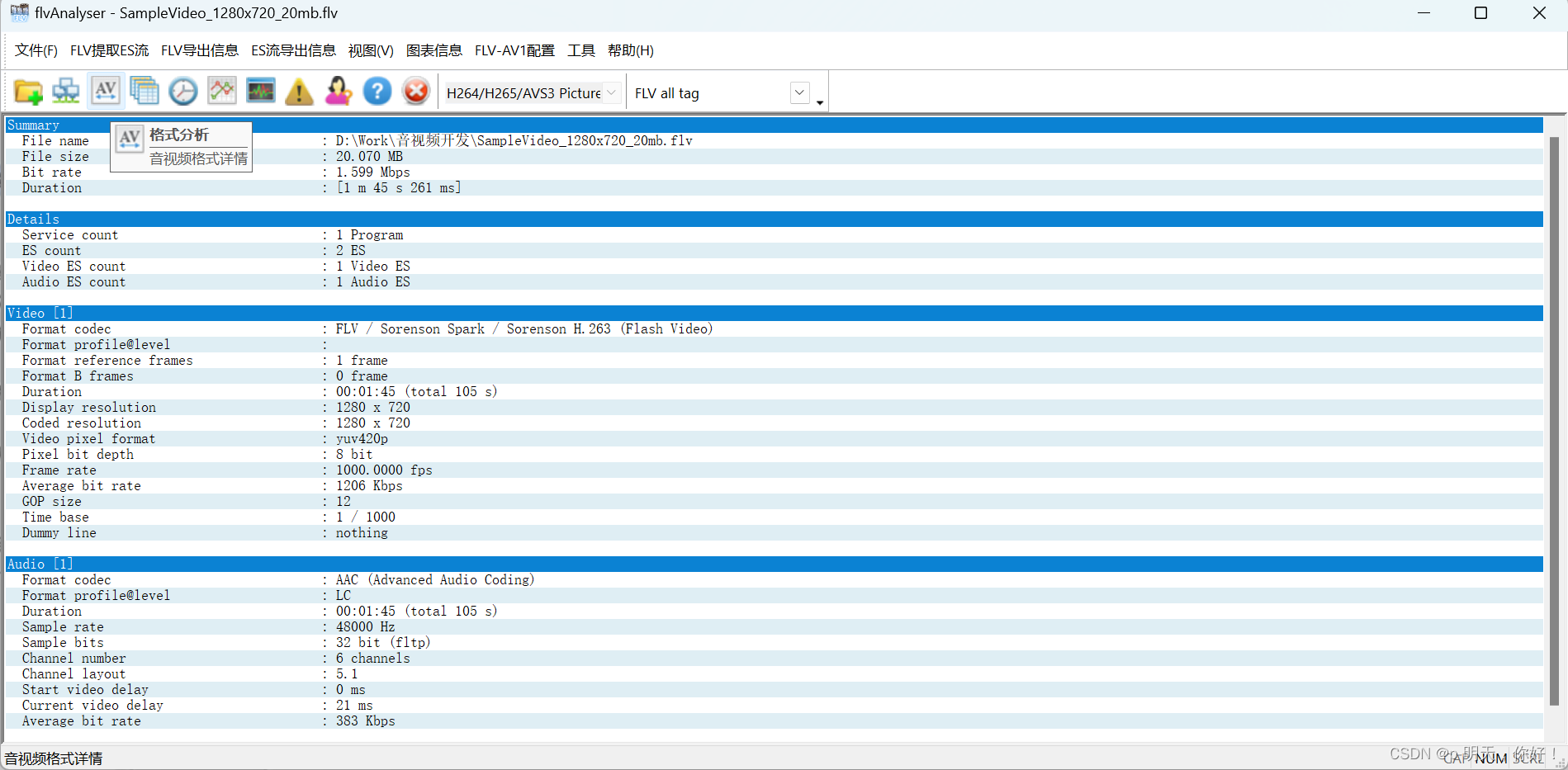Click the GOP size label

[52, 501]
